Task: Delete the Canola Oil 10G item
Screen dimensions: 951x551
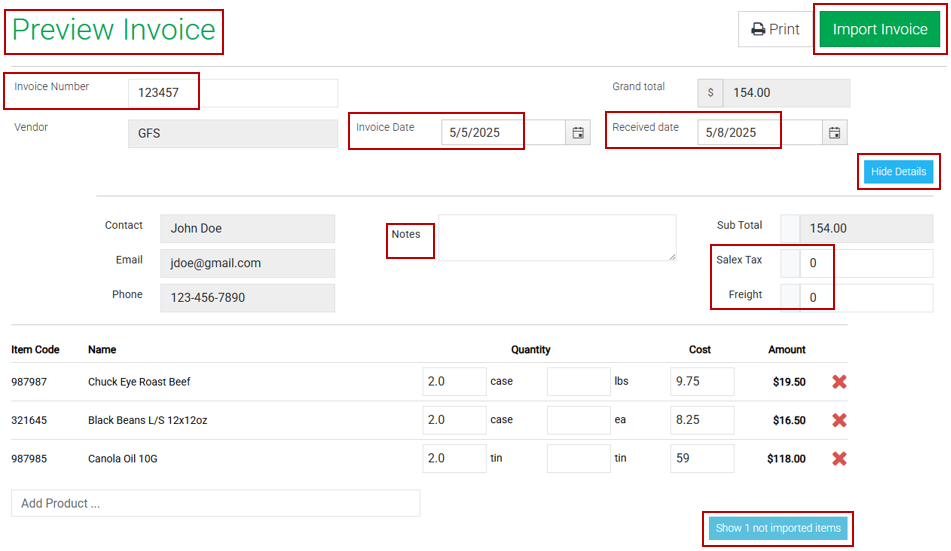Action: pyautogui.click(x=839, y=459)
